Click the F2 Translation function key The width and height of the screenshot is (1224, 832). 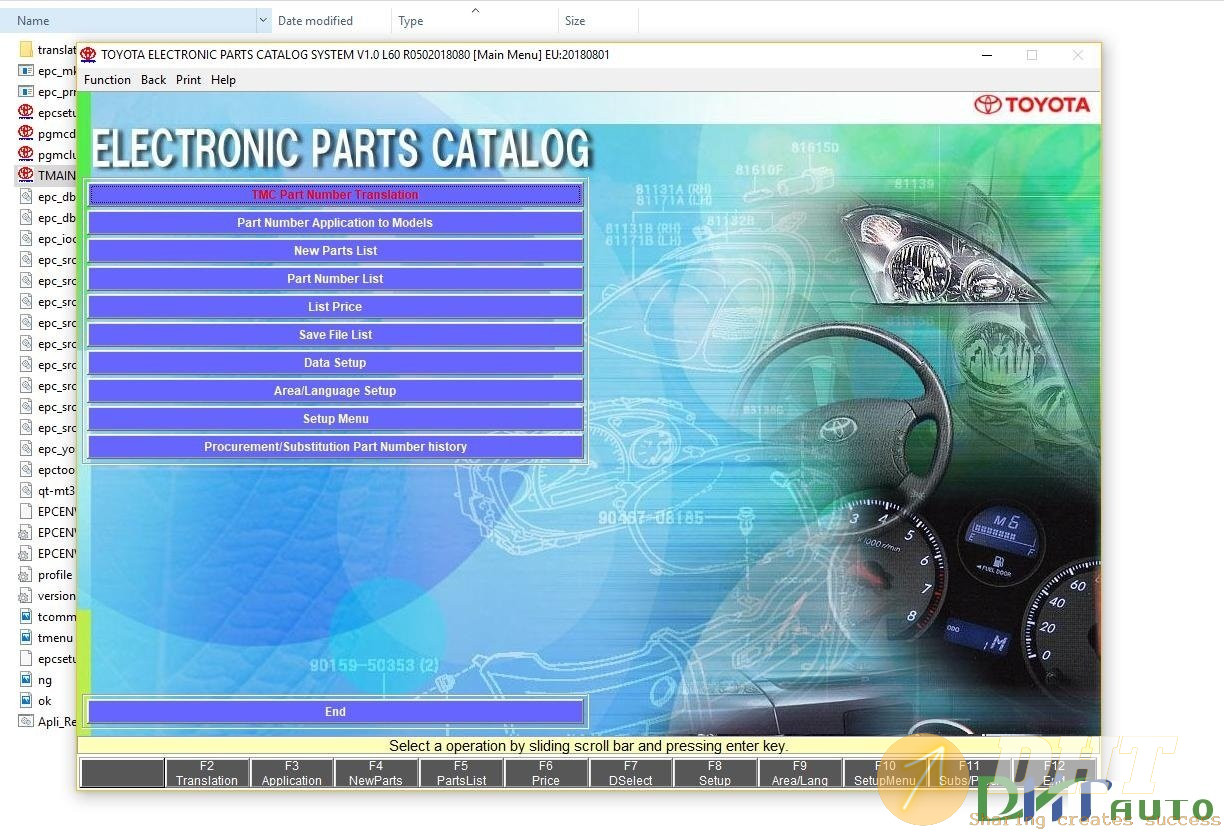(x=207, y=773)
